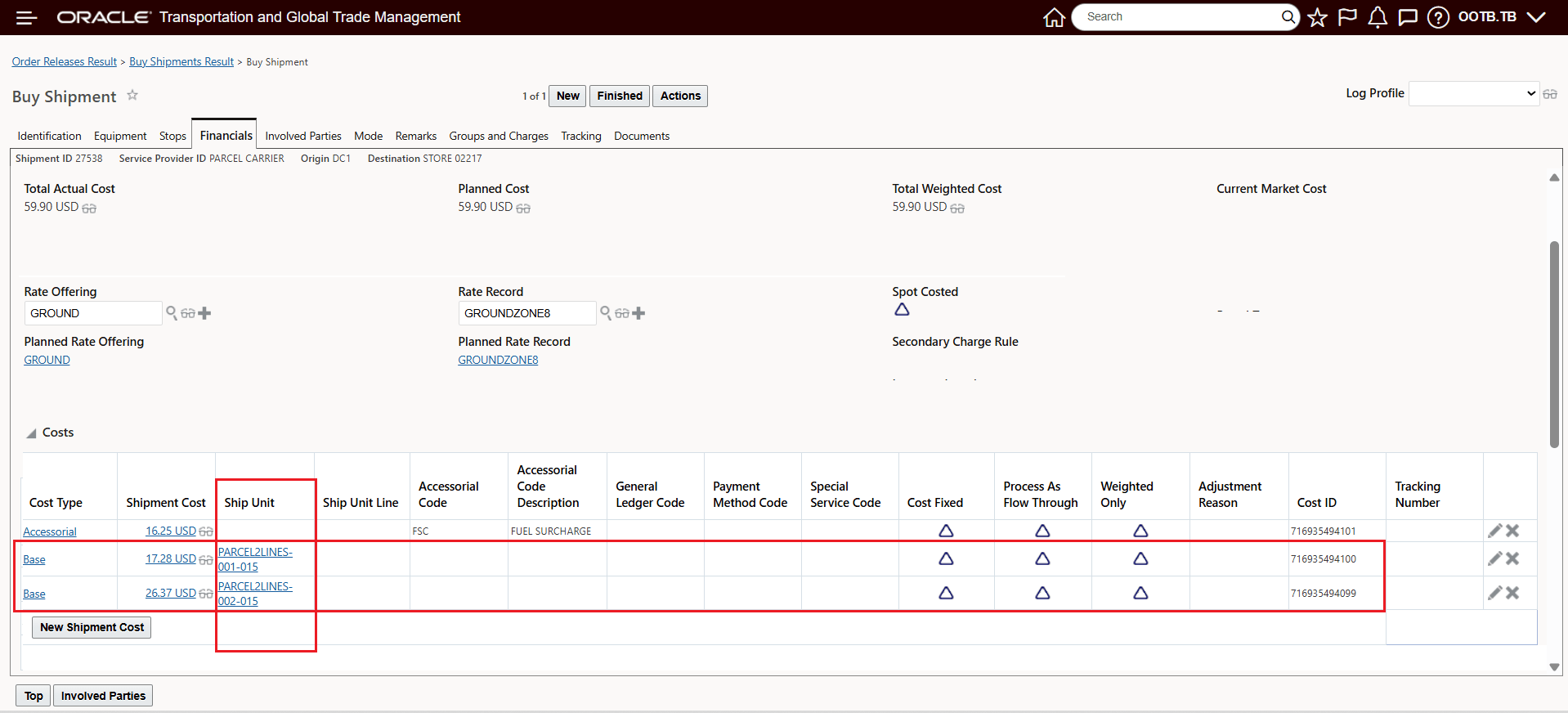Toggle Cost Fixed for 17.28 USD row
The image size is (1568, 713).
(946, 558)
